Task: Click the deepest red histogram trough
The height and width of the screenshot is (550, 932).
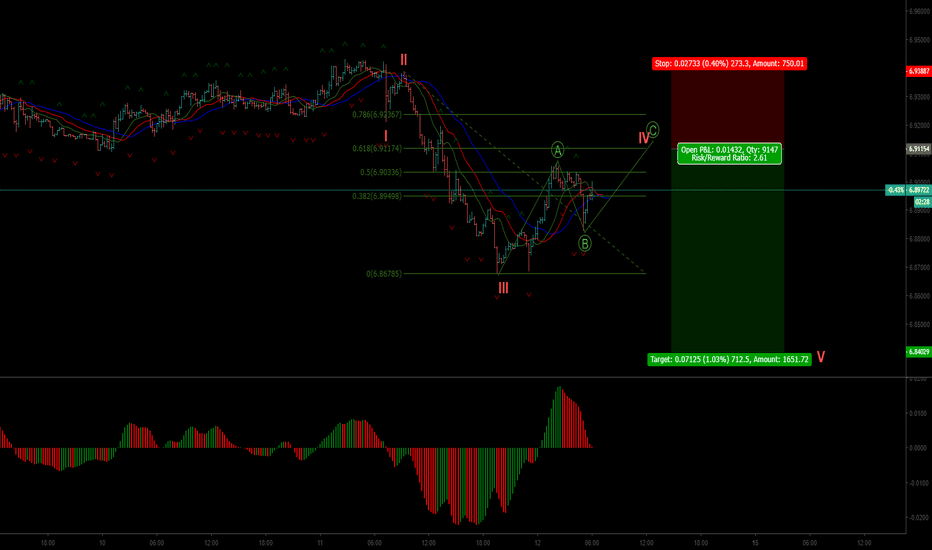Action: tap(457, 486)
